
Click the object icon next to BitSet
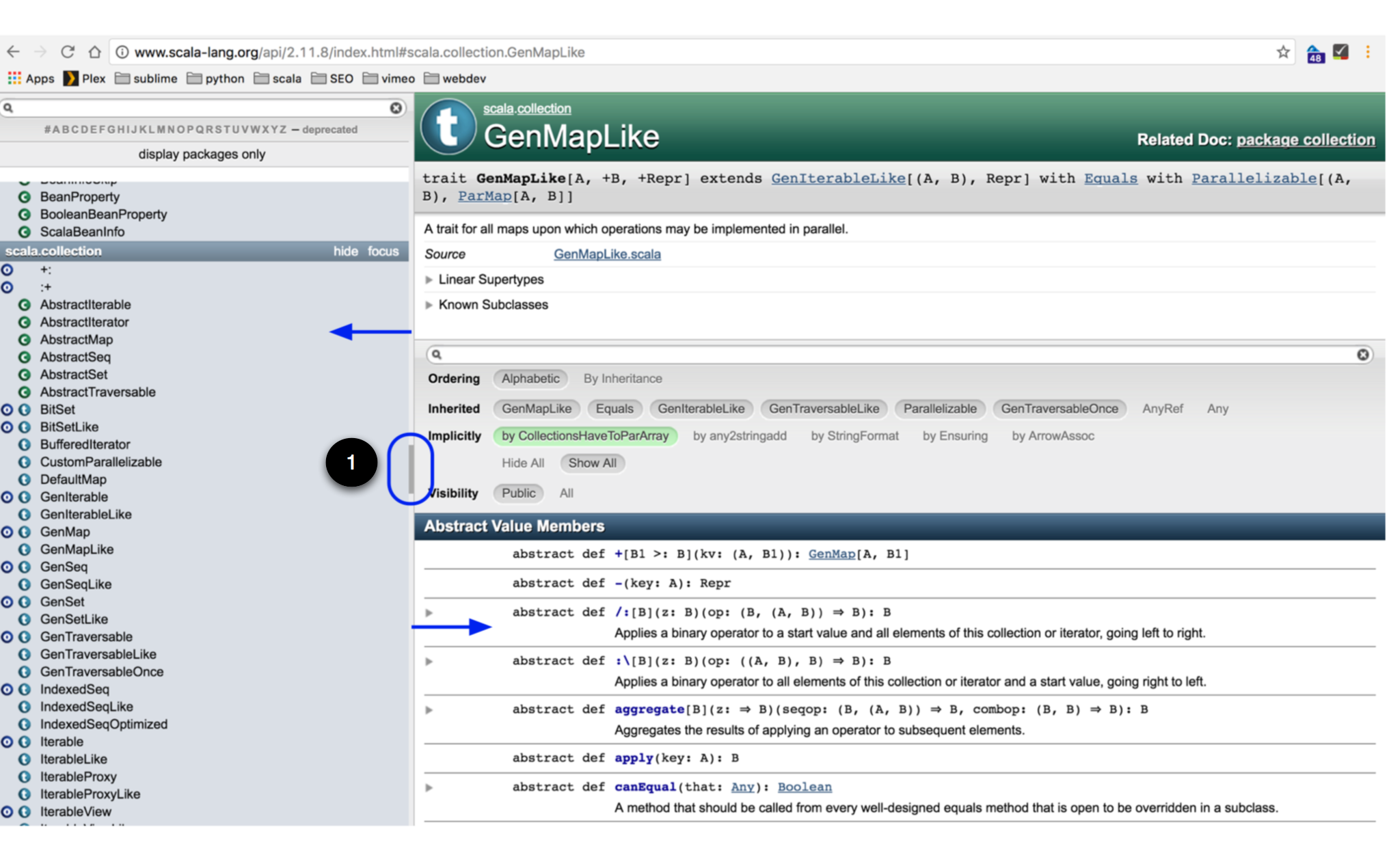coord(8,409)
